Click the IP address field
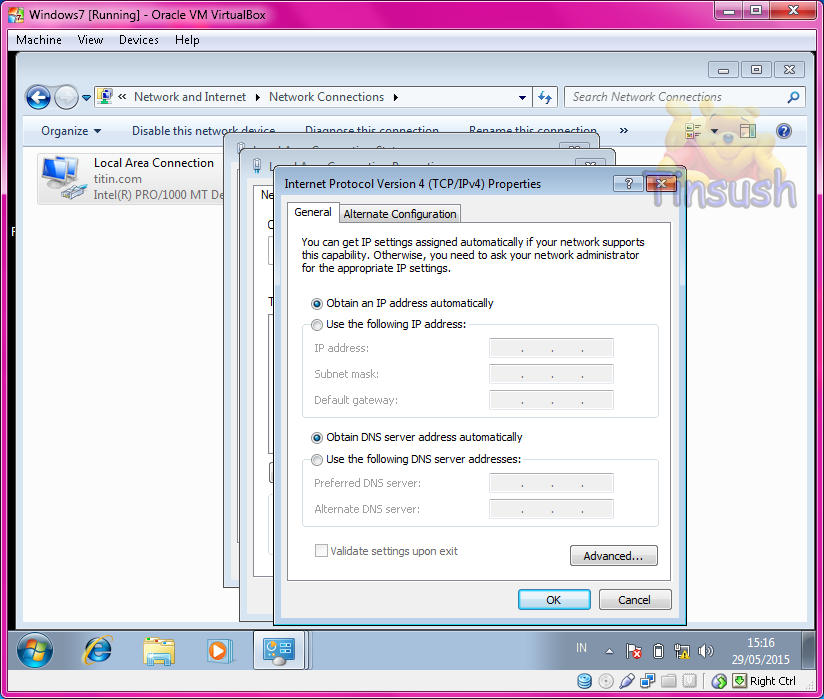The width and height of the screenshot is (824, 699). click(x=551, y=348)
